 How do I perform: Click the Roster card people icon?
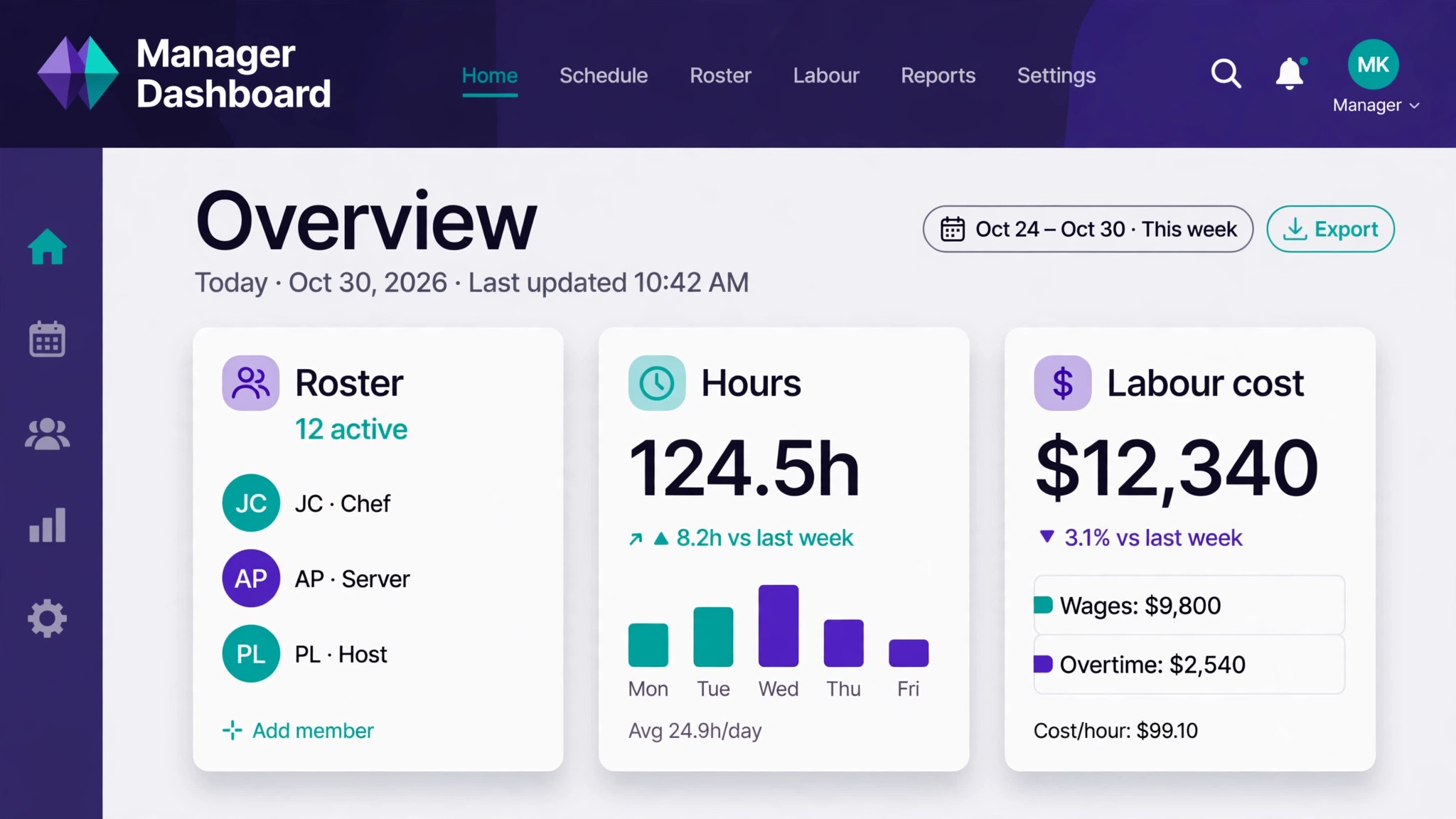point(251,383)
